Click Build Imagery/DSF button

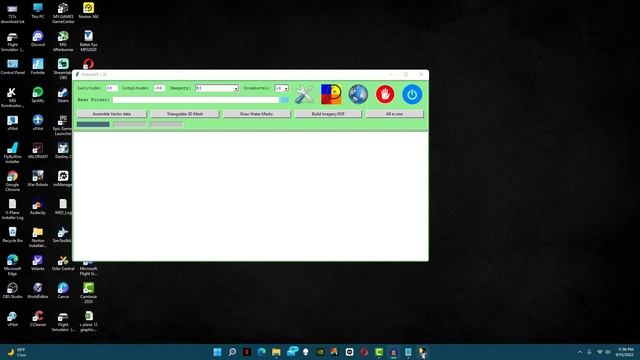click(x=328, y=114)
